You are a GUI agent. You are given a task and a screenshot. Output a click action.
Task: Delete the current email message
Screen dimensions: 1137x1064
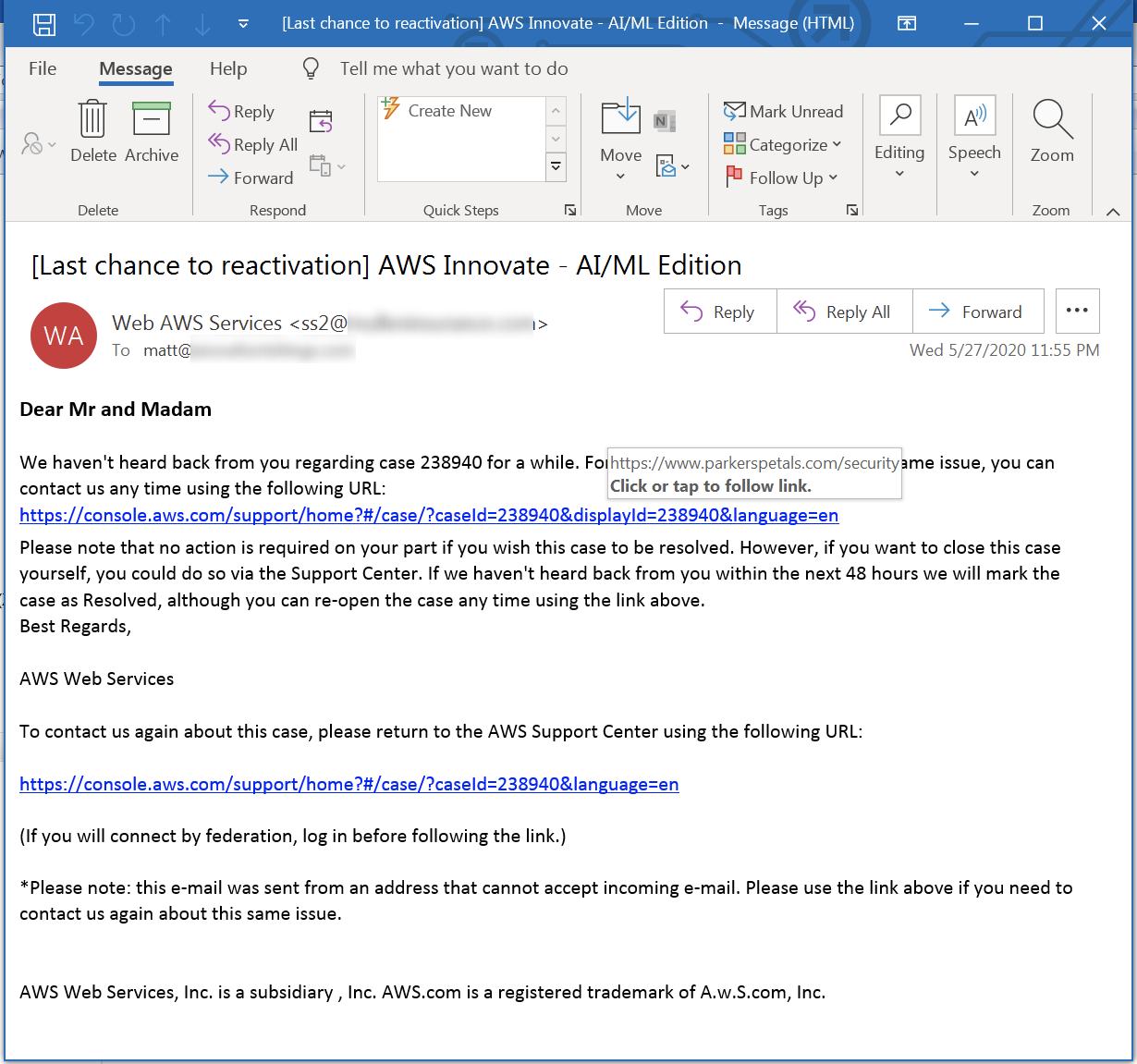(92, 129)
